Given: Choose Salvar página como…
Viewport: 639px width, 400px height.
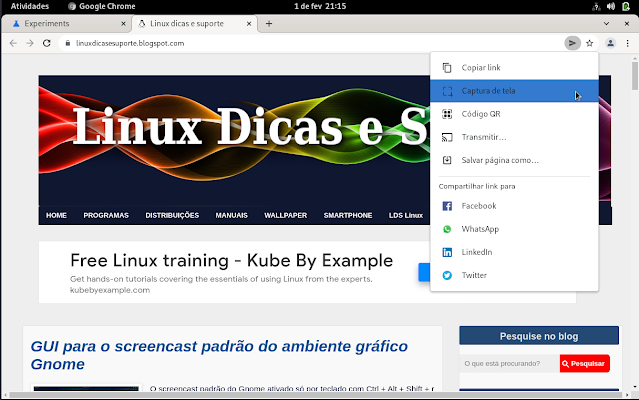Looking at the screenshot, I should tap(514, 160).
